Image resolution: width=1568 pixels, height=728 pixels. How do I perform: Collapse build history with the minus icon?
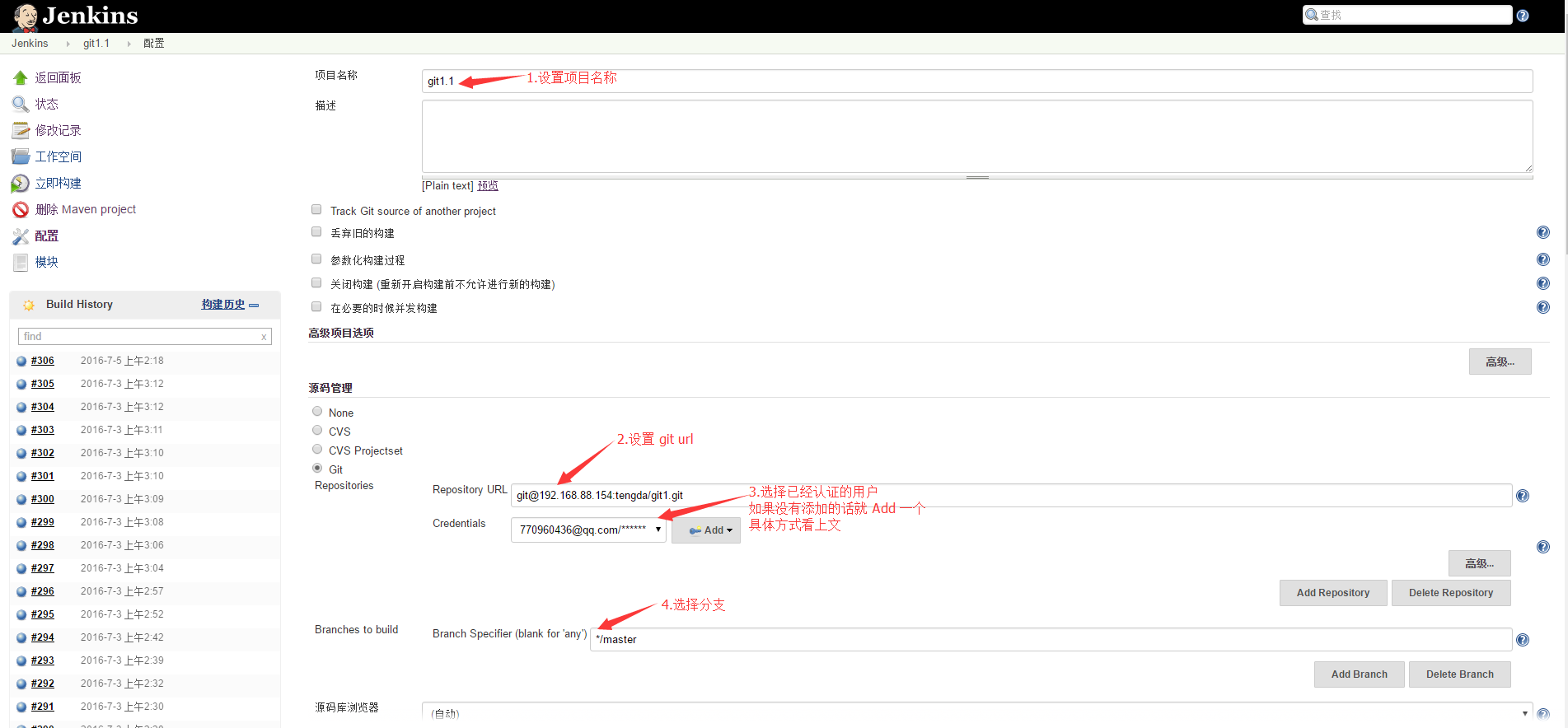pyautogui.click(x=254, y=305)
